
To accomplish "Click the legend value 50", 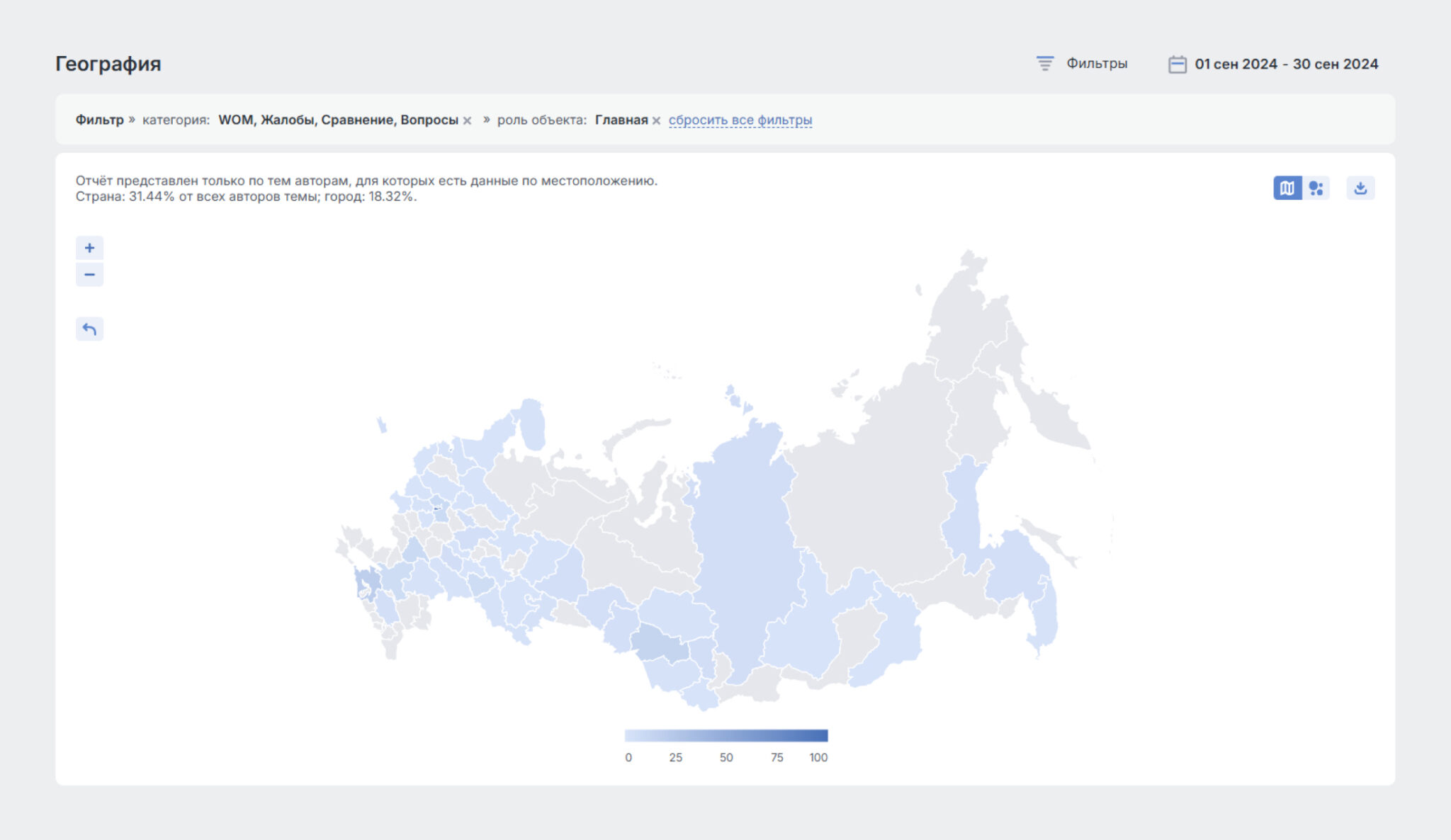I will (x=726, y=757).
